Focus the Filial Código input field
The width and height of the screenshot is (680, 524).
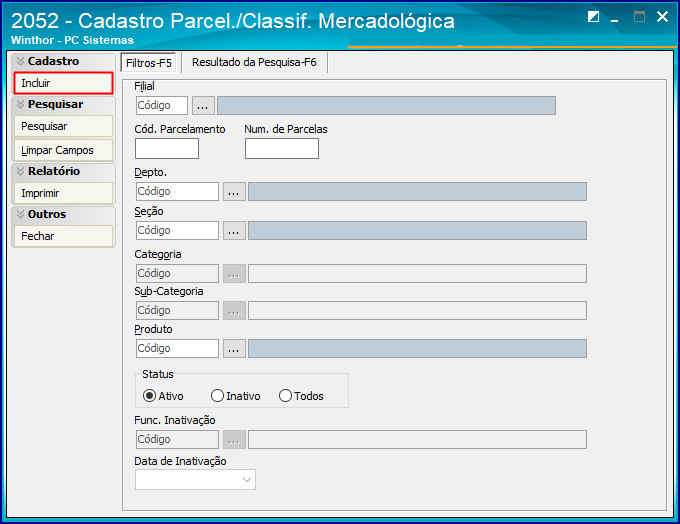(x=162, y=106)
